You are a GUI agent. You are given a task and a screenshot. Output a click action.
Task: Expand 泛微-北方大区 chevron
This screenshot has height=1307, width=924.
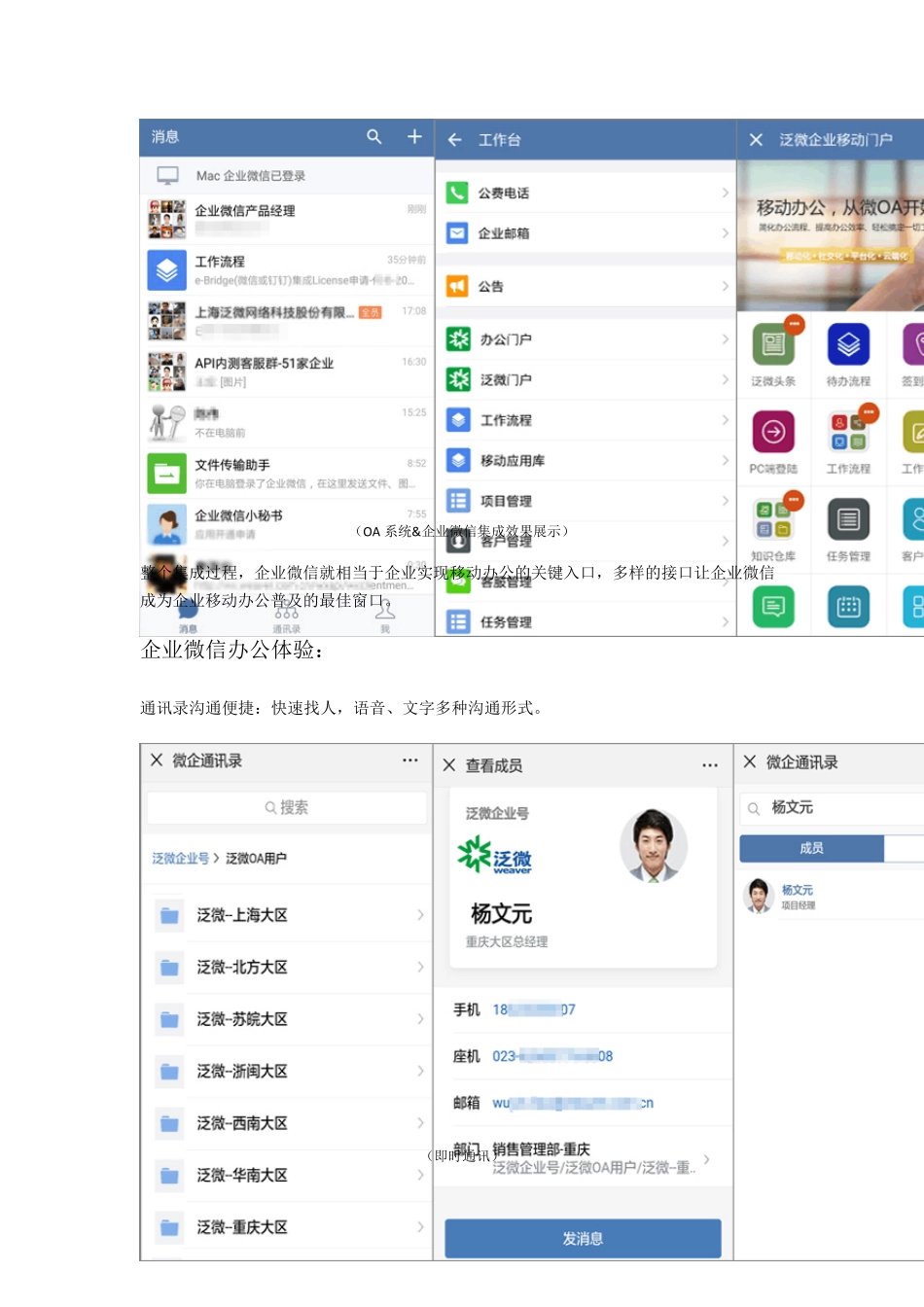click(420, 968)
